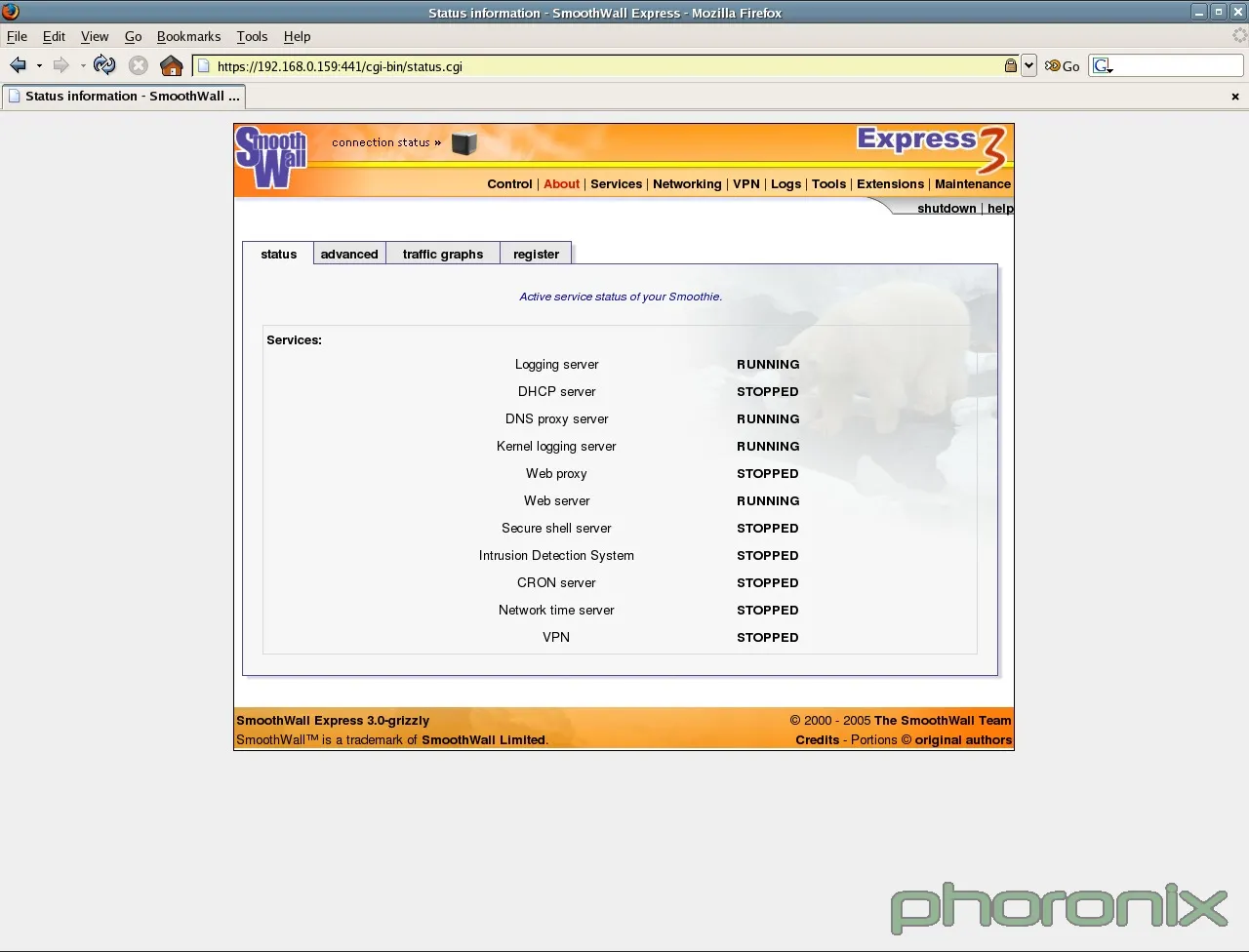Go back with the Back arrow
Image resolution: width=1249 pixels, height=952 pixels.
tap(18, 65)
